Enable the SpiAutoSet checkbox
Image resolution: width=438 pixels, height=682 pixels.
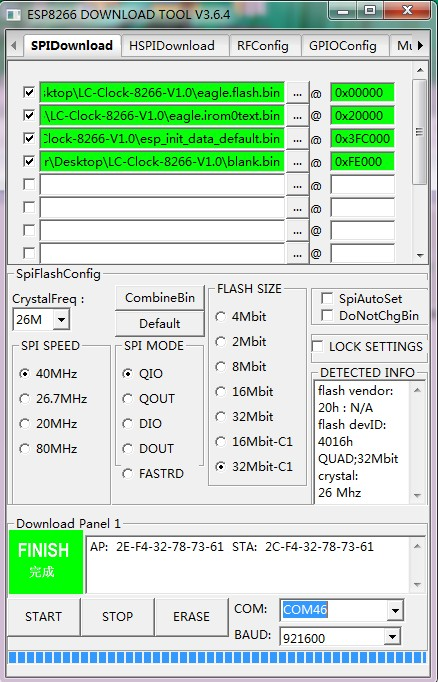pyautogui.click(x=327, y=298)
